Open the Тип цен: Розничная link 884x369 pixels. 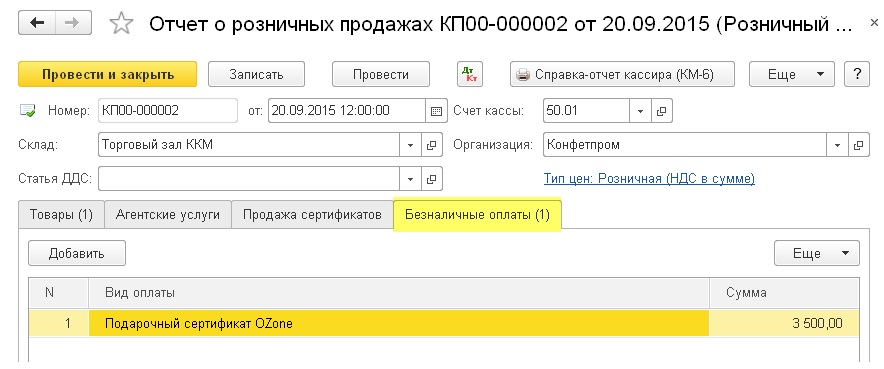click(x=649, y=179)
